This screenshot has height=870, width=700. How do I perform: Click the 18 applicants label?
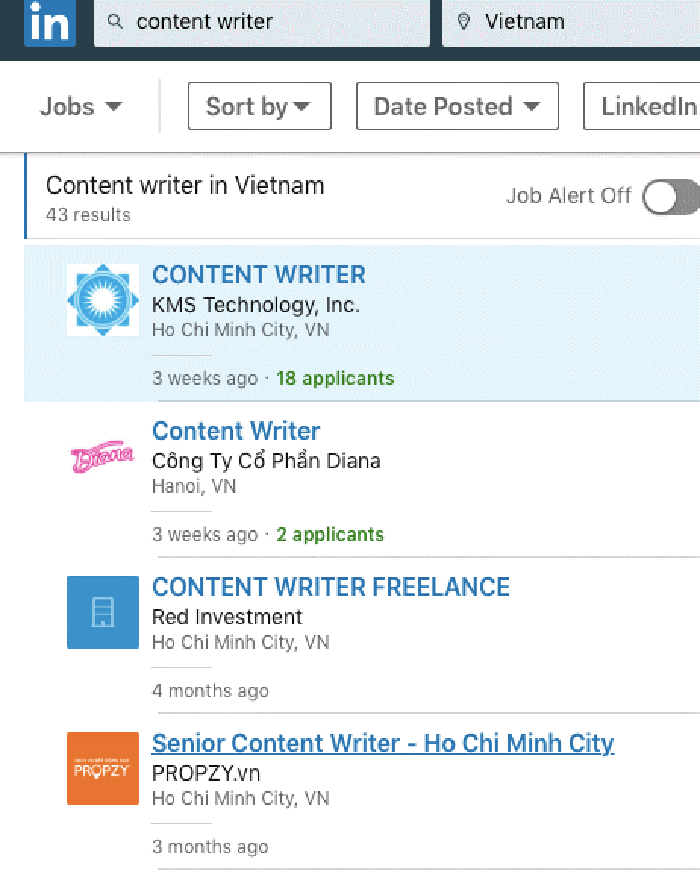click(x=335, y=378)
